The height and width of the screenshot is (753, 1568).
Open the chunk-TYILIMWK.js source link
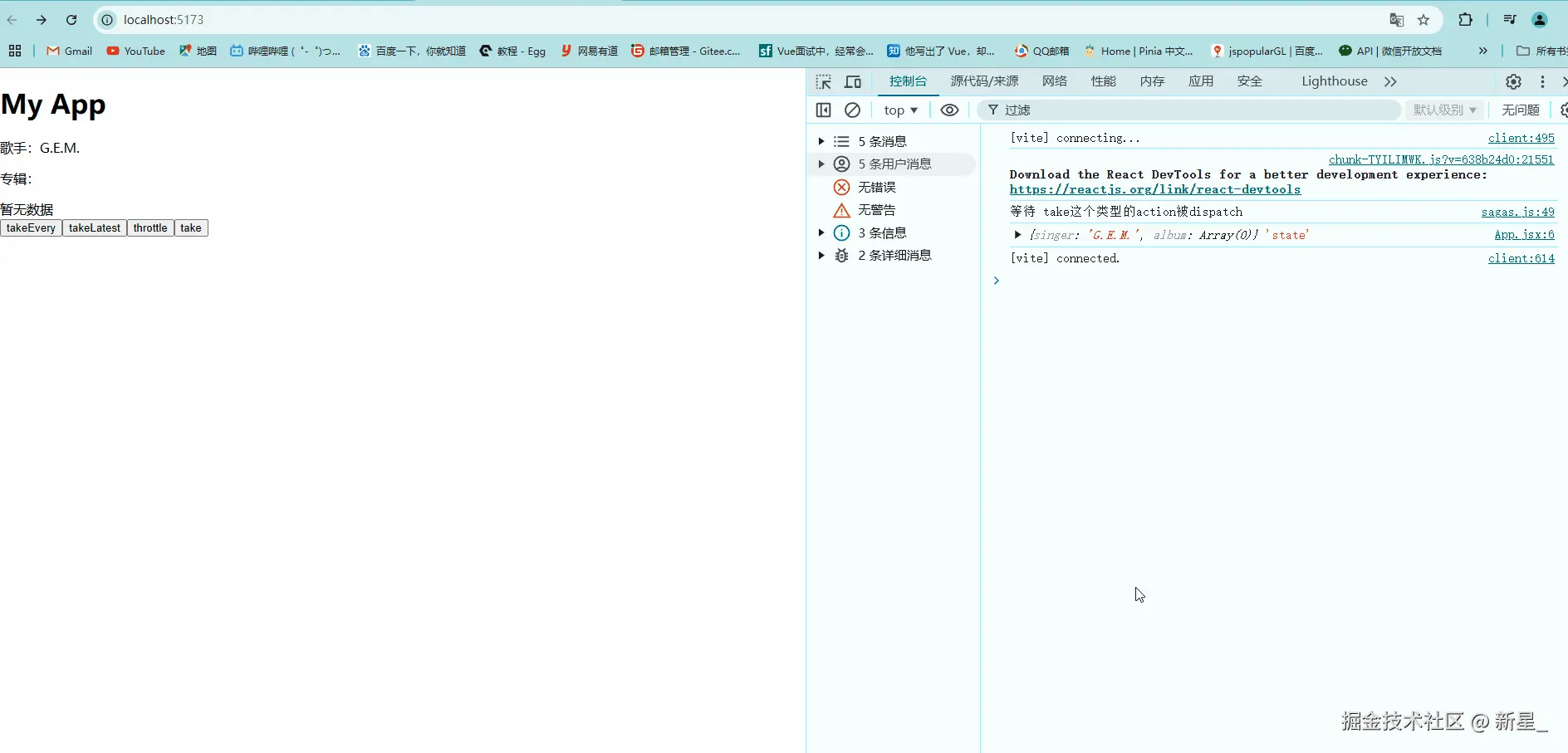tap(1441, 159)
